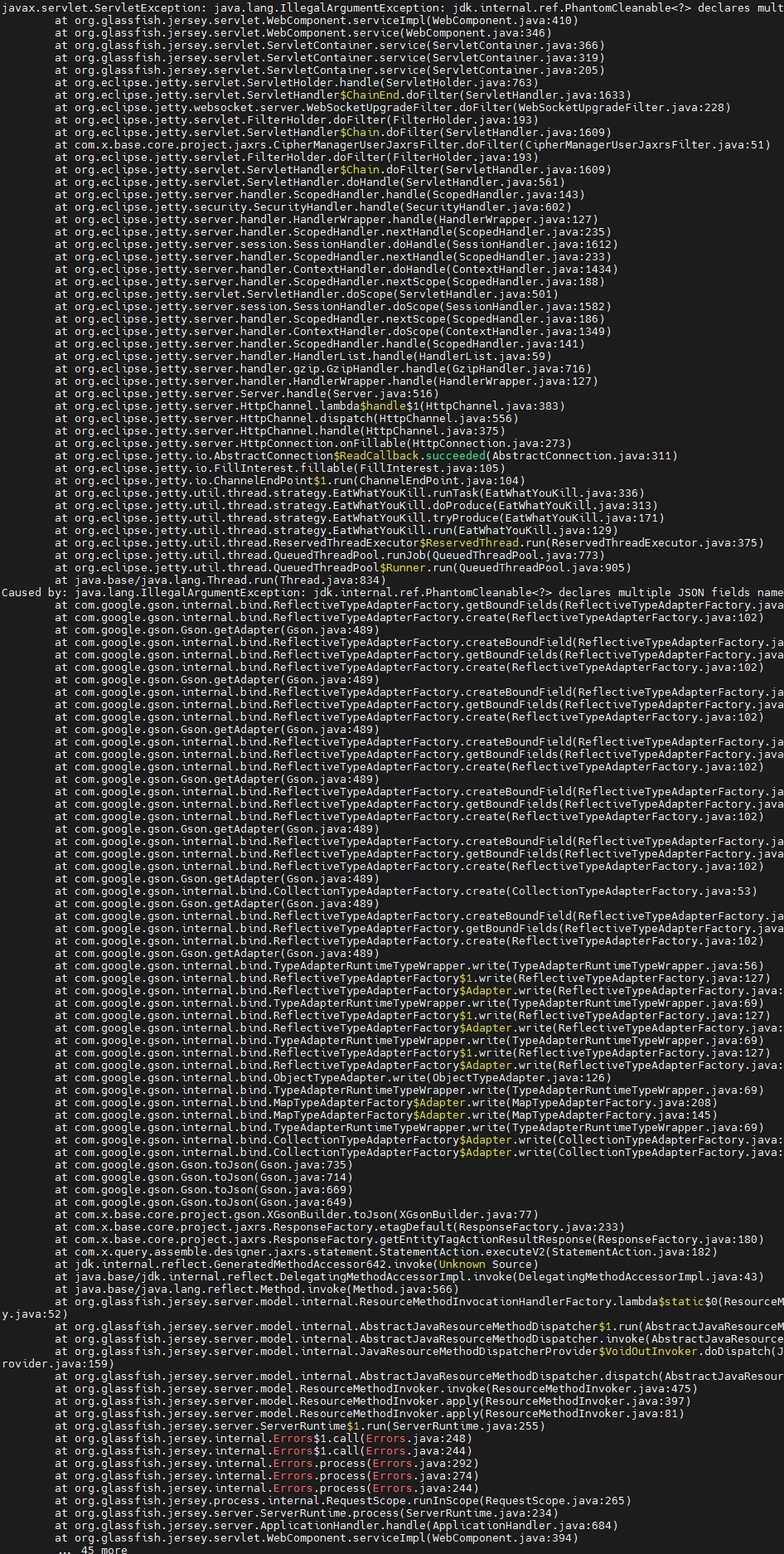Select the EatWhatYouKill.java:129 frame
This screenshot has height=1554, width=784.
pos(336,530)
